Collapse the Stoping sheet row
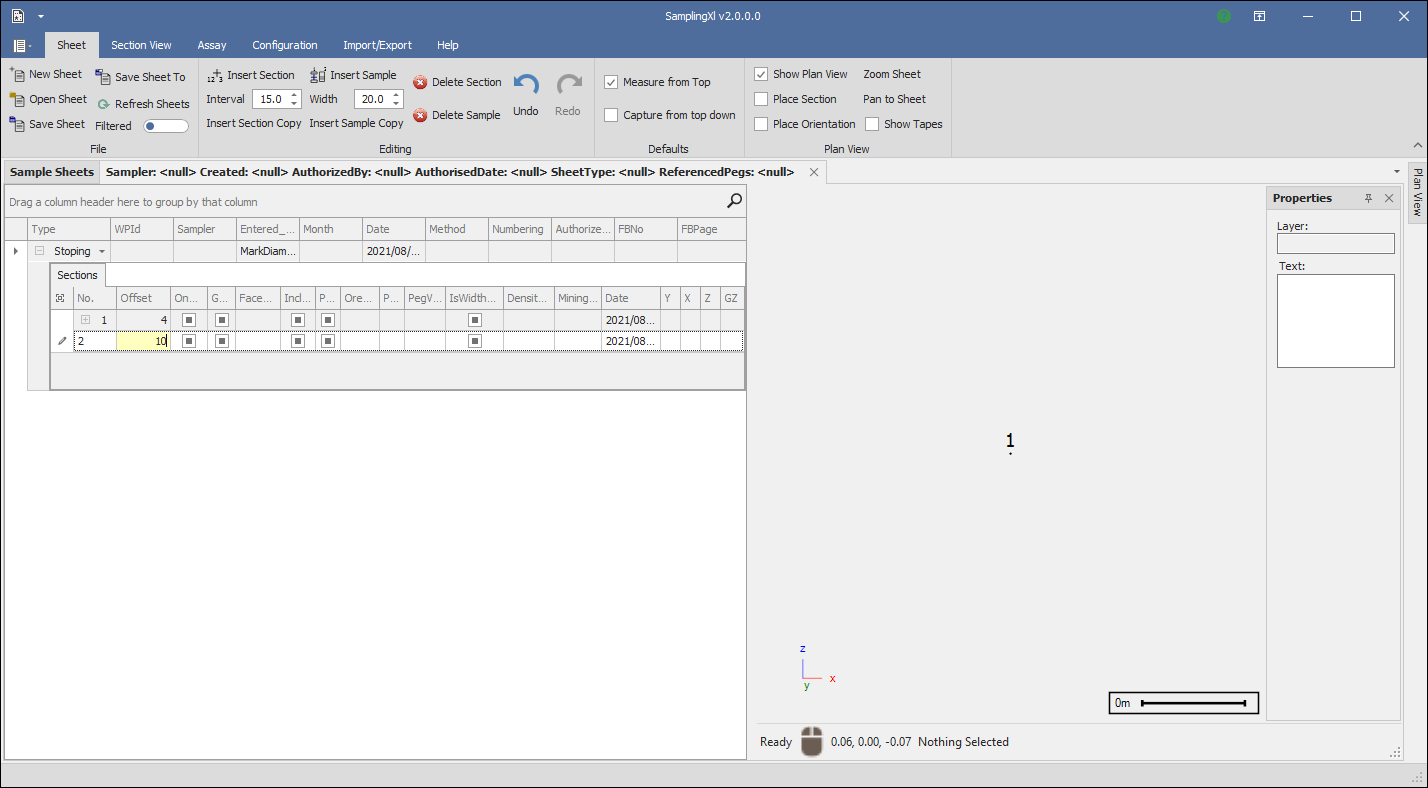This screenshot has width=1428, height=788. [40, 251]
